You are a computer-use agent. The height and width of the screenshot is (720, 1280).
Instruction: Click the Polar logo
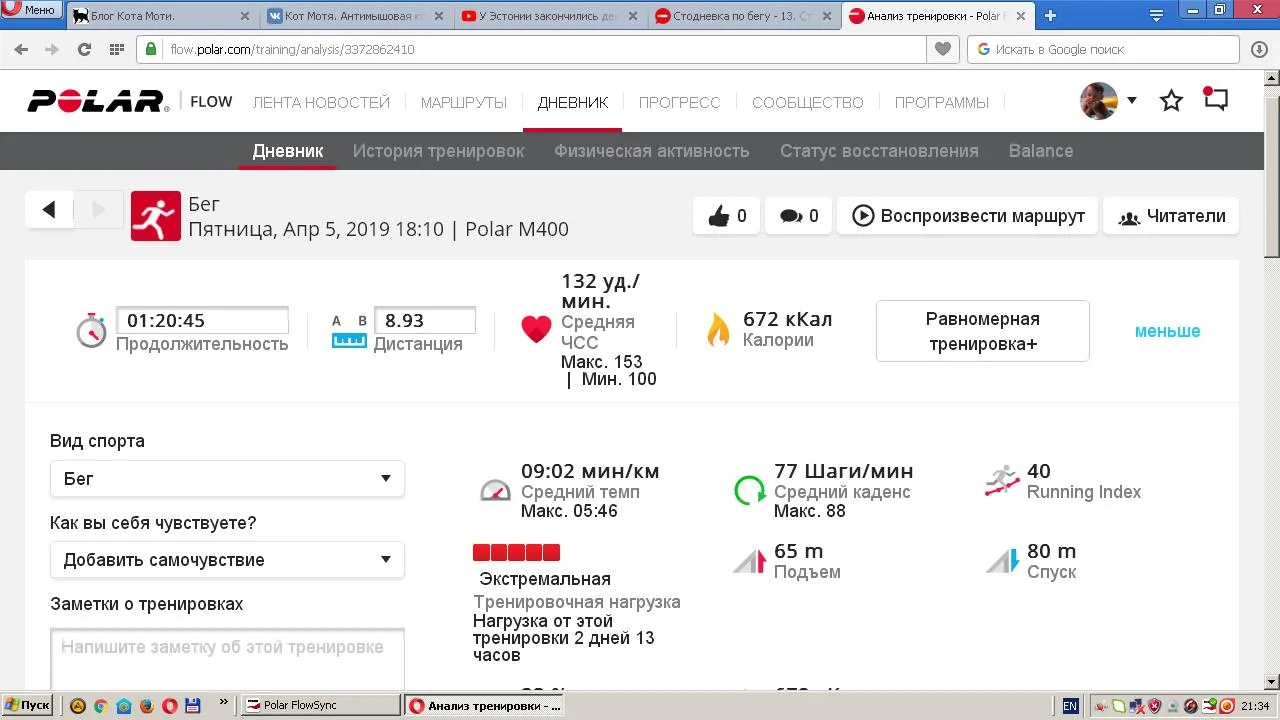[98, 101]
